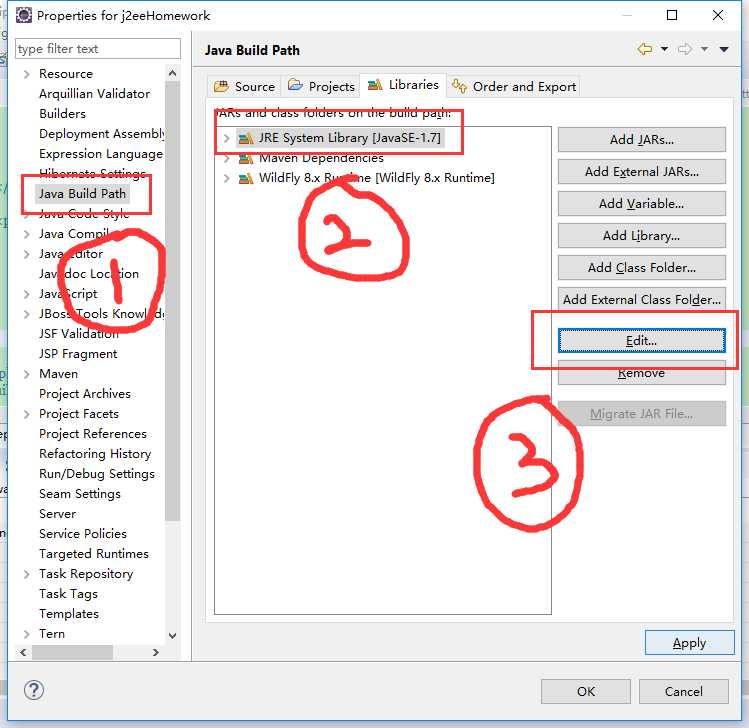Open the view menu triangle in header
Screen dimensions: 749x728
724,49
